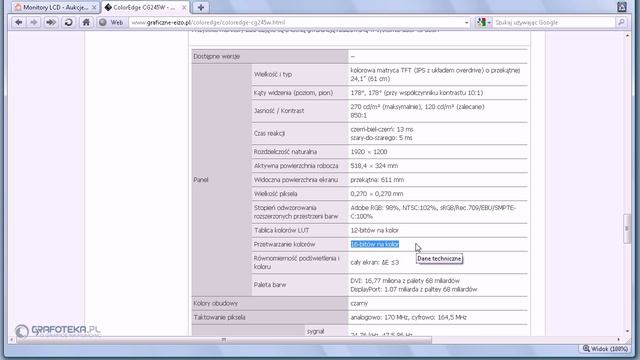Click the 'Rozdzielczość naturalna' label
640x360 pixels.
[x=285, y=151]
